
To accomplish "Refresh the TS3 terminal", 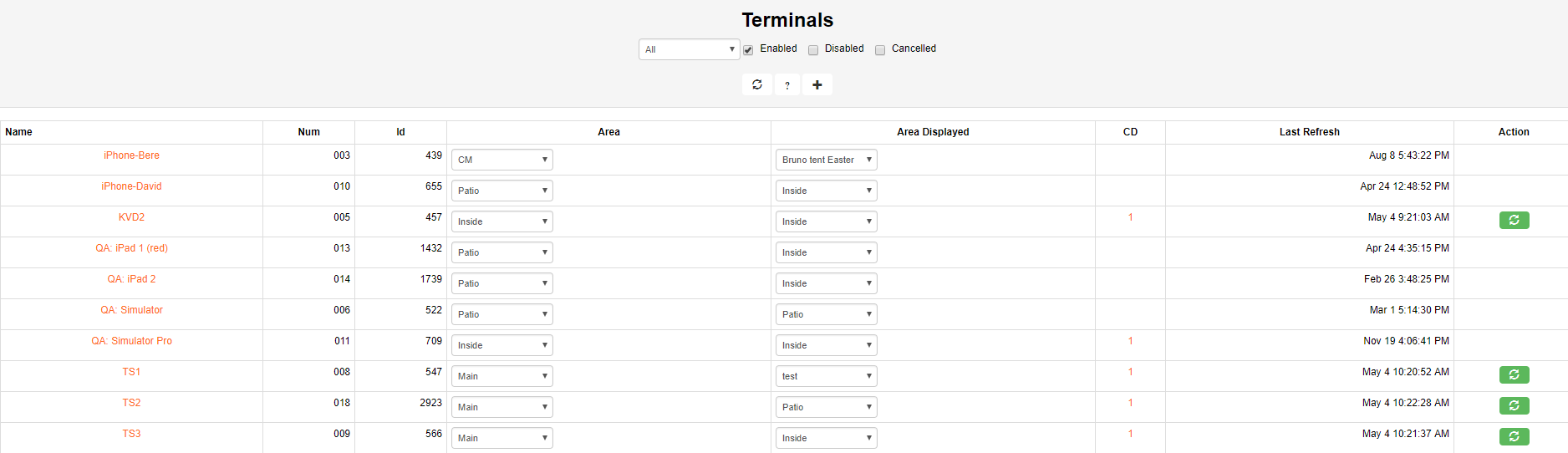I will pos(1514,436).
